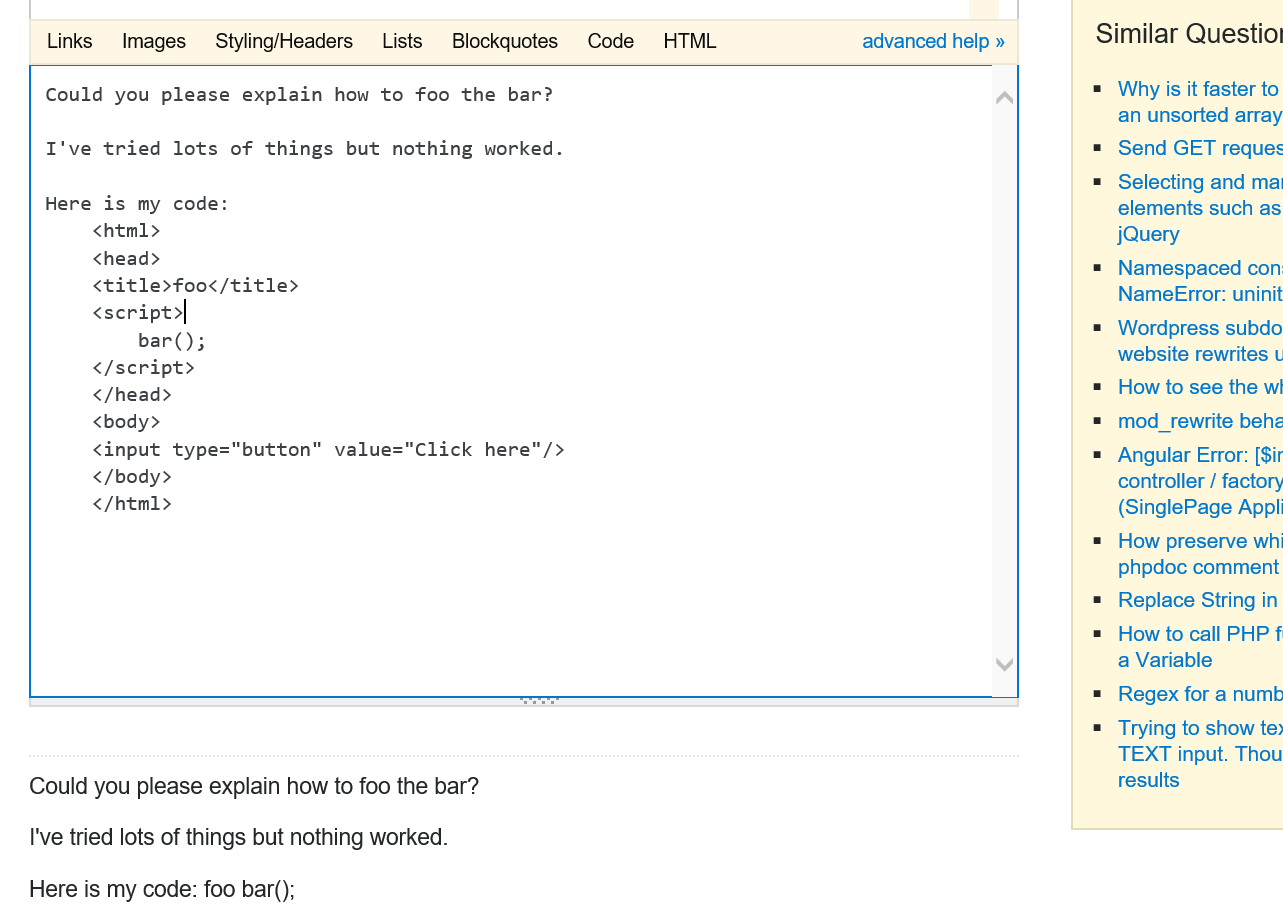Screen dimensions: 1283x919
Task: Click the '<body>' line in the editor
Action: click(126, 422)
